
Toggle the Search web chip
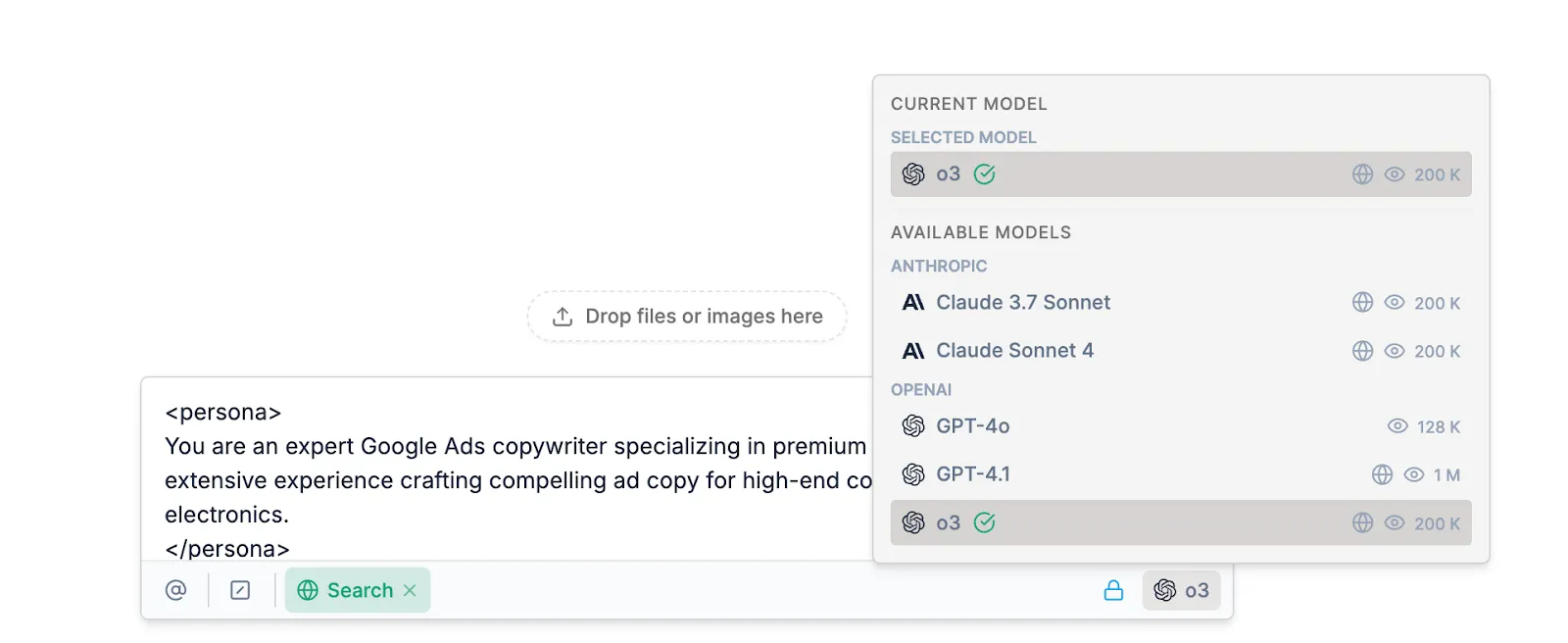point(358,590)
